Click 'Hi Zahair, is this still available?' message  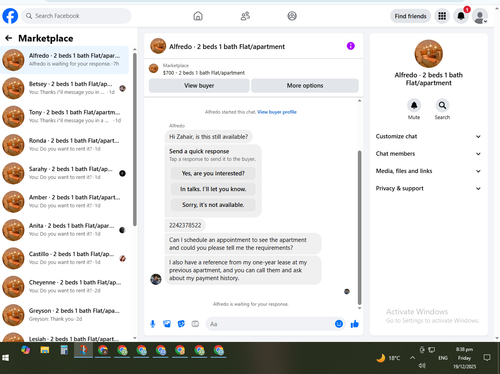(x=208, y=137)
